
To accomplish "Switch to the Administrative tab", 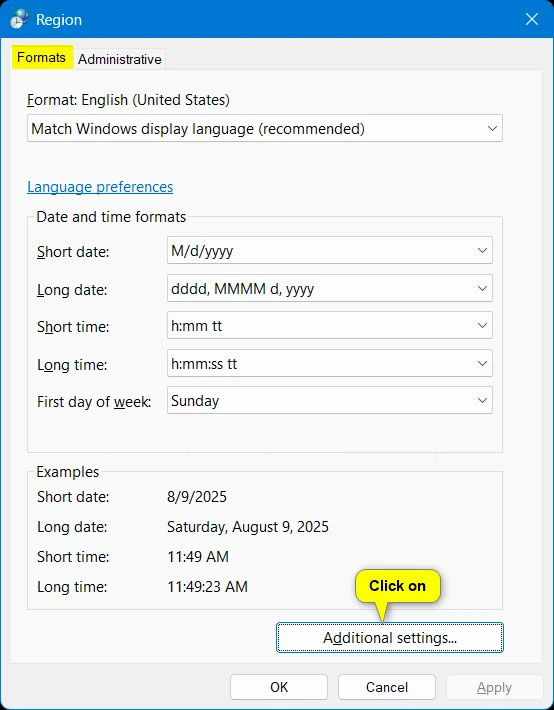I will (x=120, y=59).
